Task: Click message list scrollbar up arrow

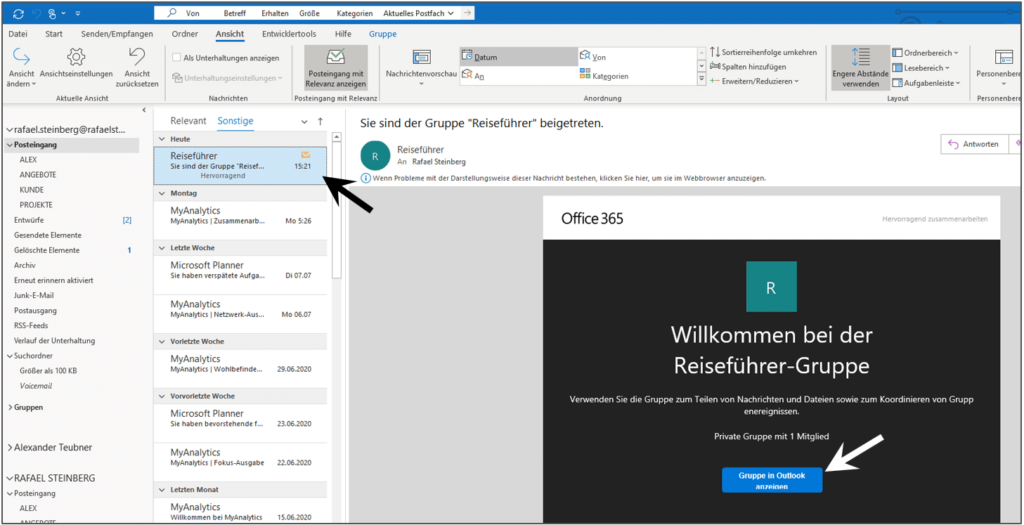Action: (x=337, y=137)
